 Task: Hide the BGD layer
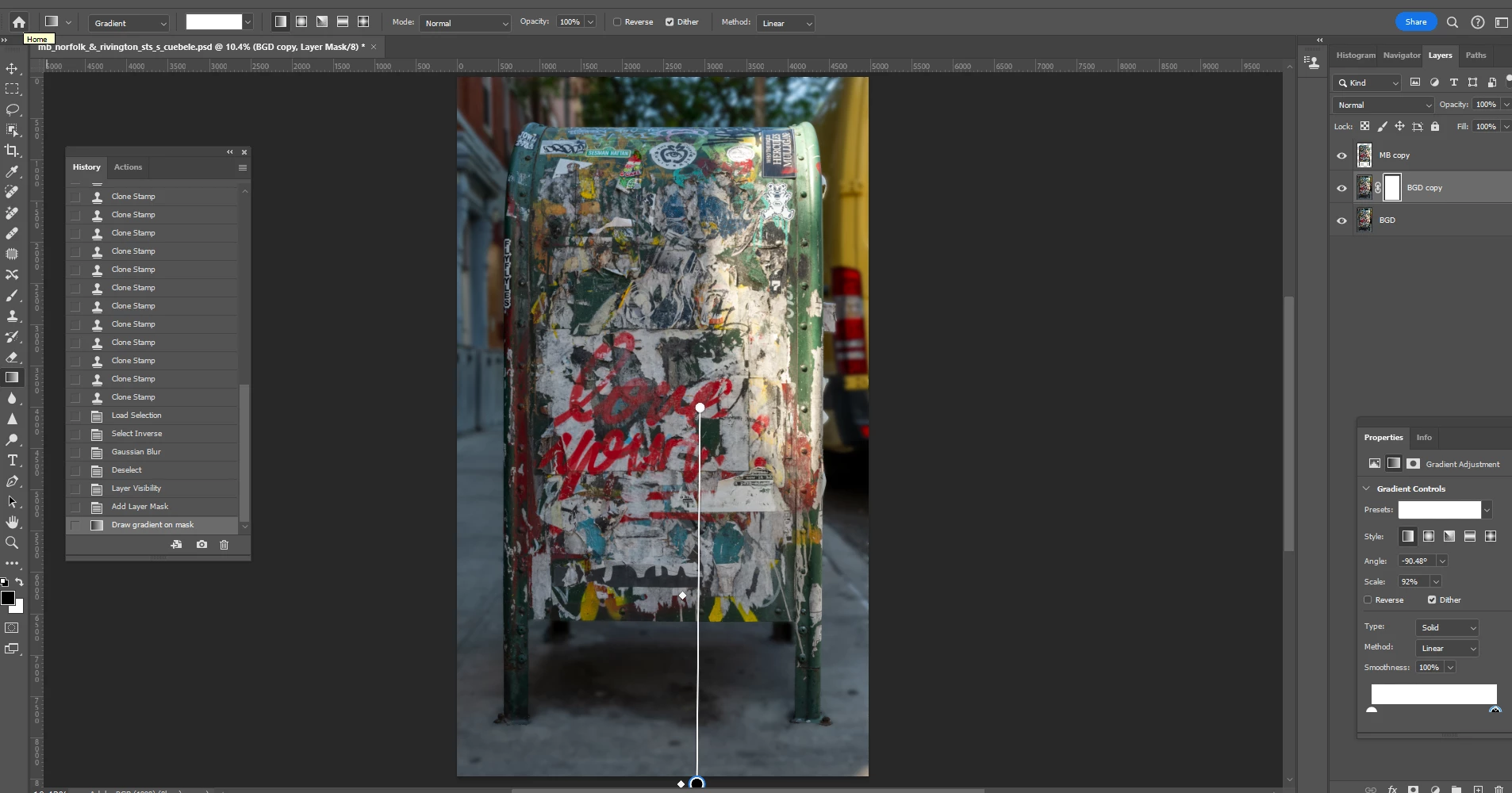coord(1341,220)
